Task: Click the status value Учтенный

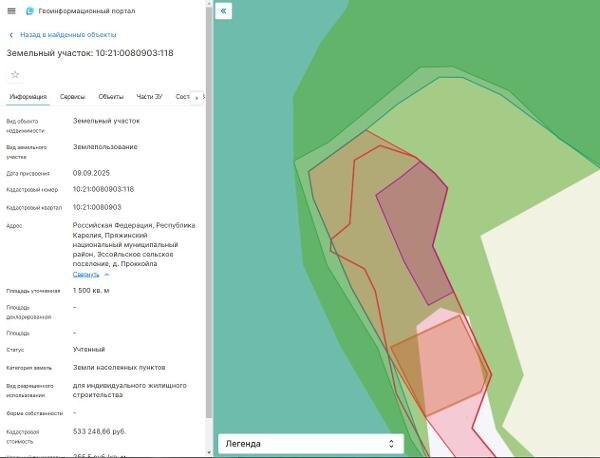Action: pyautogui.click(x=89, y=349)
